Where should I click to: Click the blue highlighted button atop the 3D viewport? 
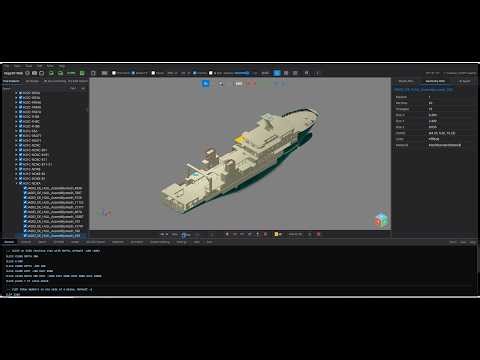coord(206,83)
